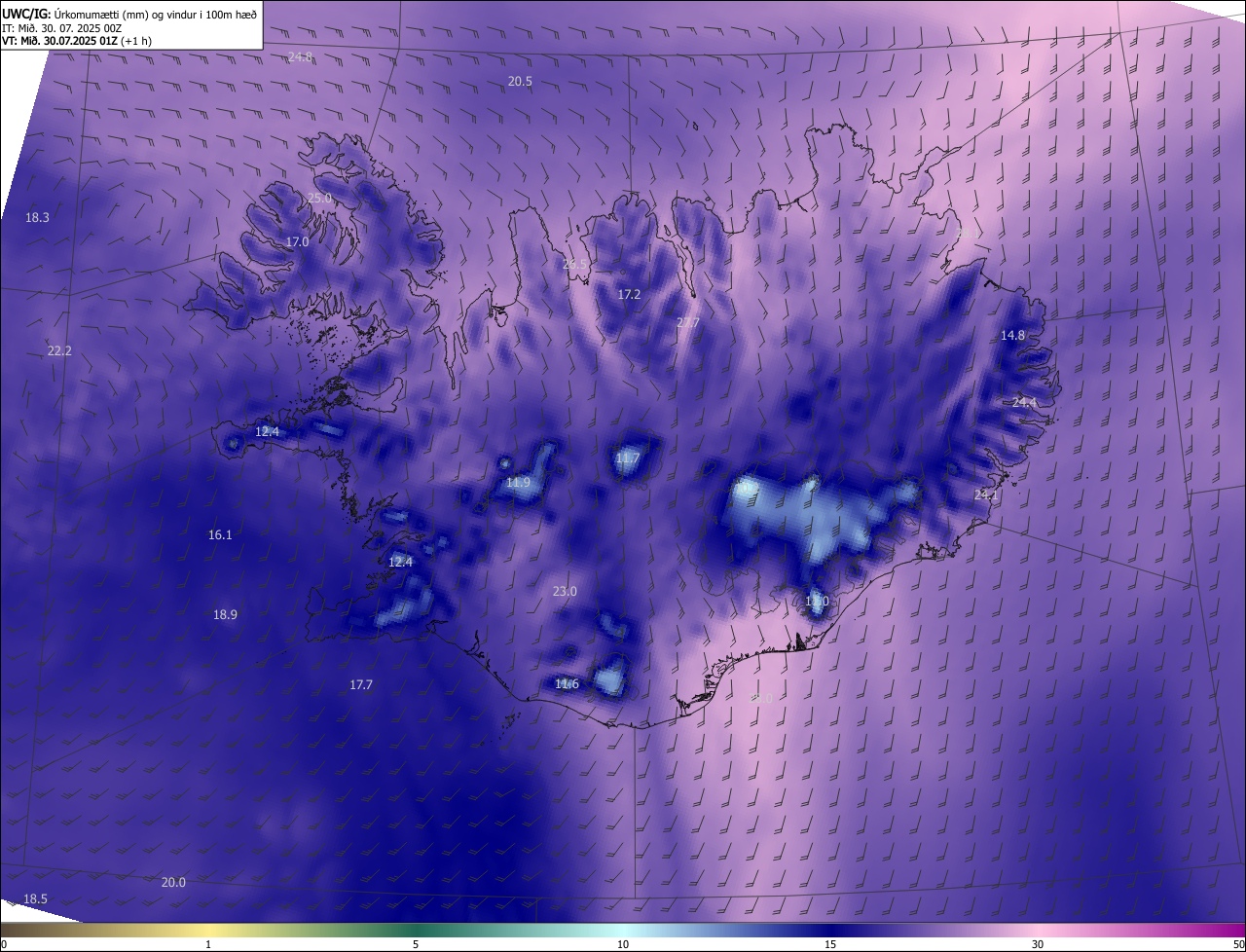This screenshot has width=1246, height=952.
Task: Click the 18.3 value over the sea
Action: tap(37, 218)
